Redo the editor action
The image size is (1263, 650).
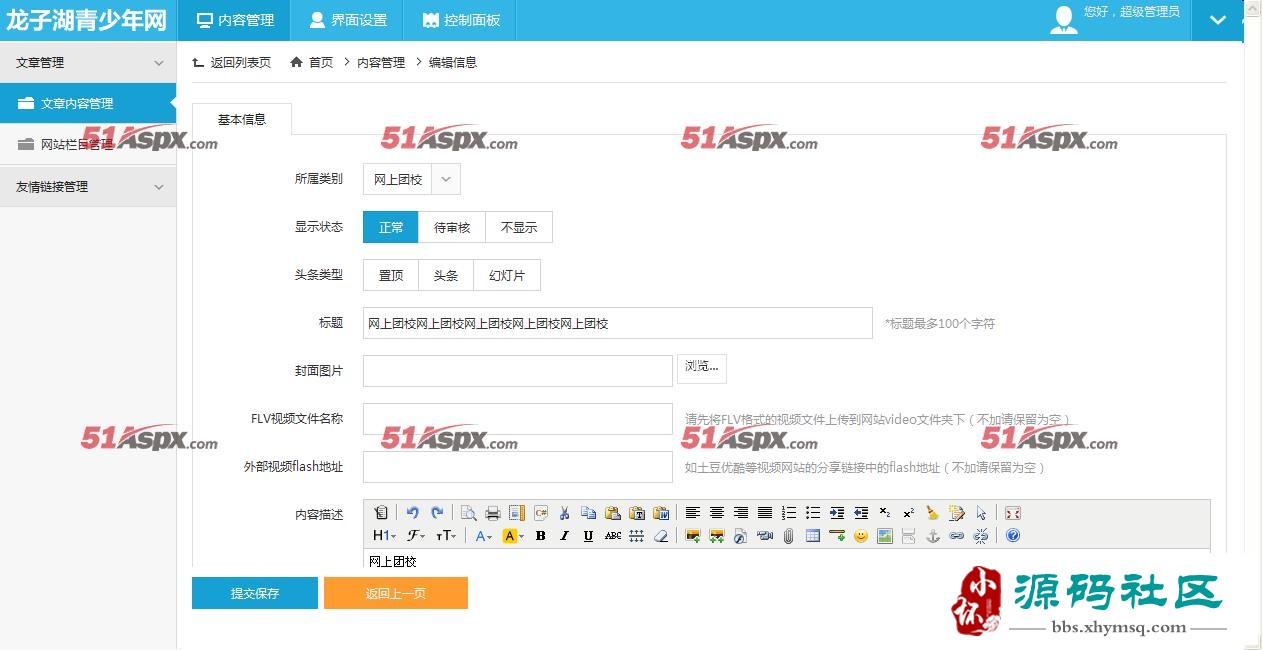(437, 513)
